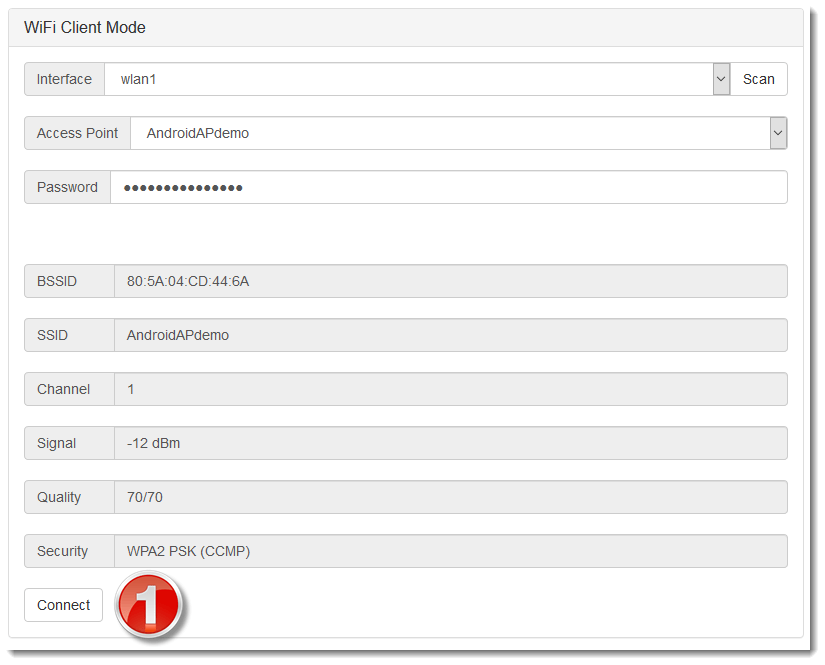Click the Quality field showing 70/70

click(450, 497)
